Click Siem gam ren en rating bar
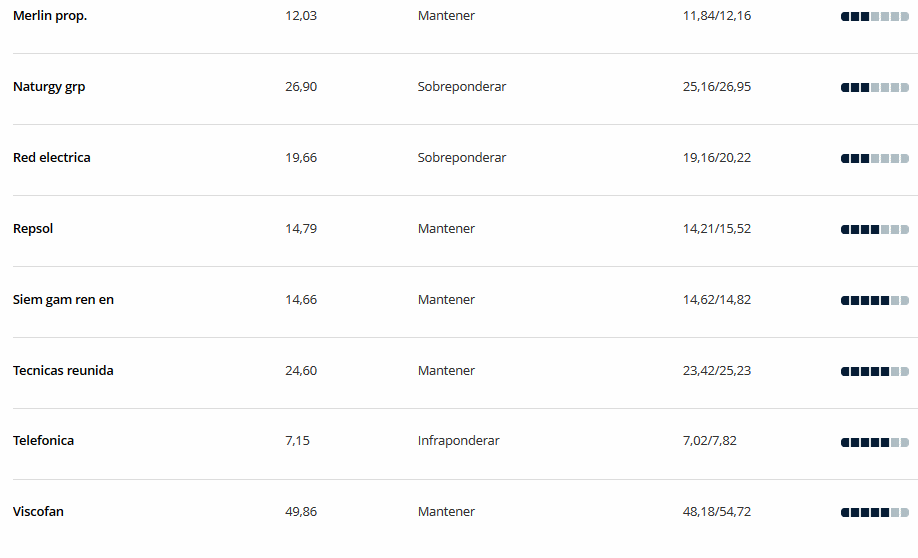This screenshot has width=918, height=558. tap(875, 300)
